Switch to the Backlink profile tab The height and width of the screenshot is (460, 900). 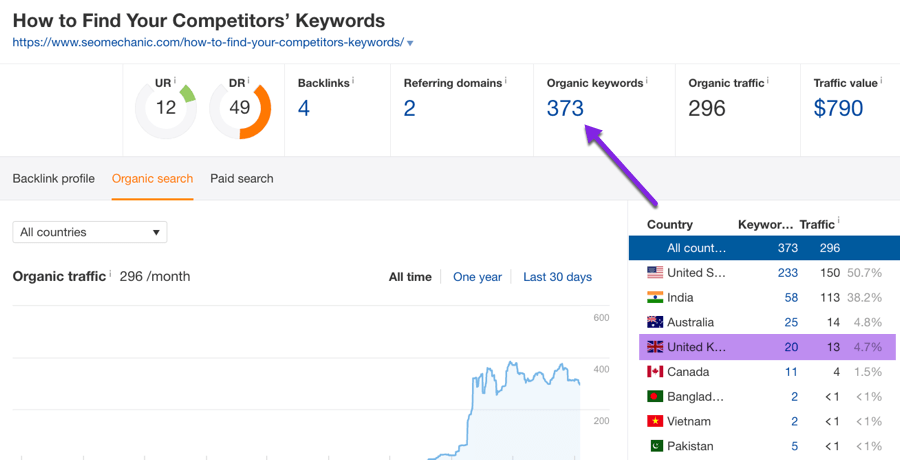53,178
